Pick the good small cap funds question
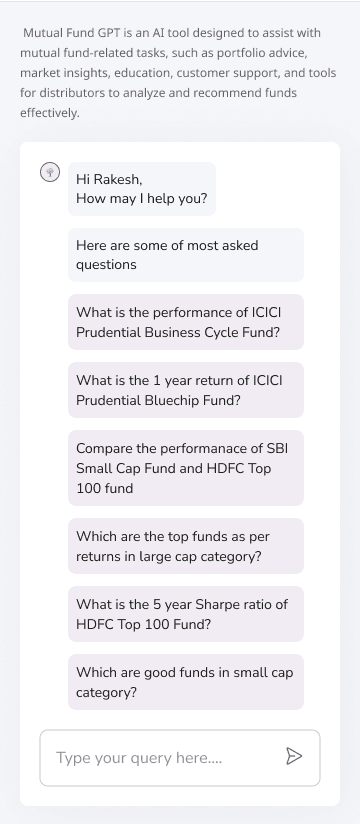 [x=186, y=682]
